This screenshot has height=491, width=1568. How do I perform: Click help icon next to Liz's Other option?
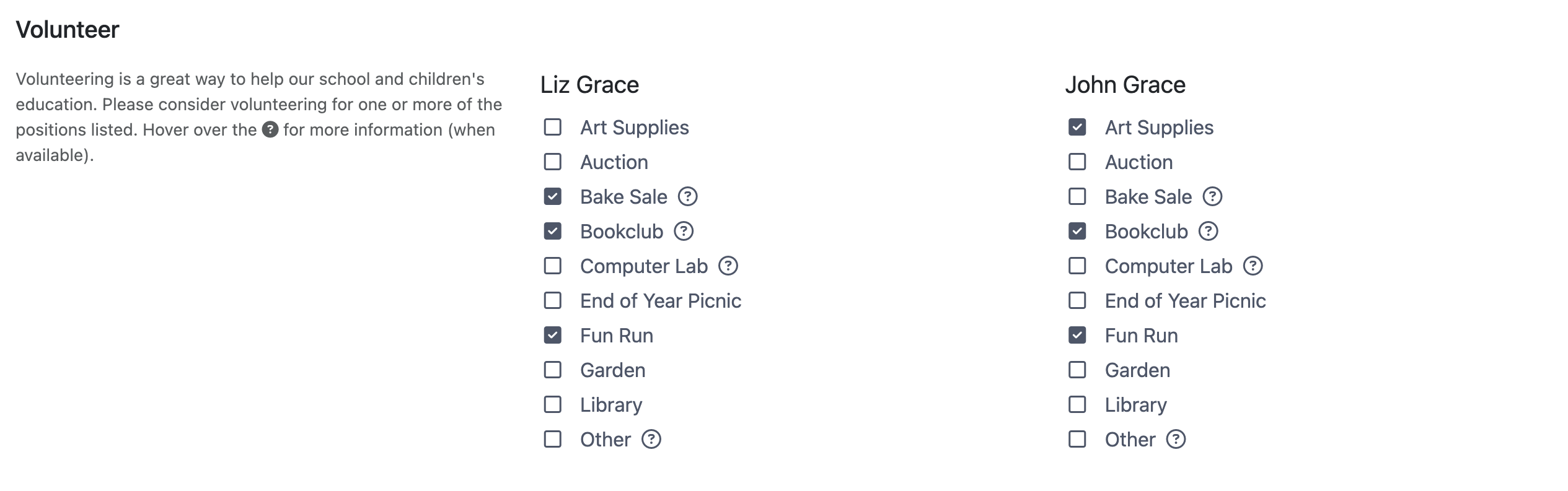pyautogui.click(x=651, y=440)
